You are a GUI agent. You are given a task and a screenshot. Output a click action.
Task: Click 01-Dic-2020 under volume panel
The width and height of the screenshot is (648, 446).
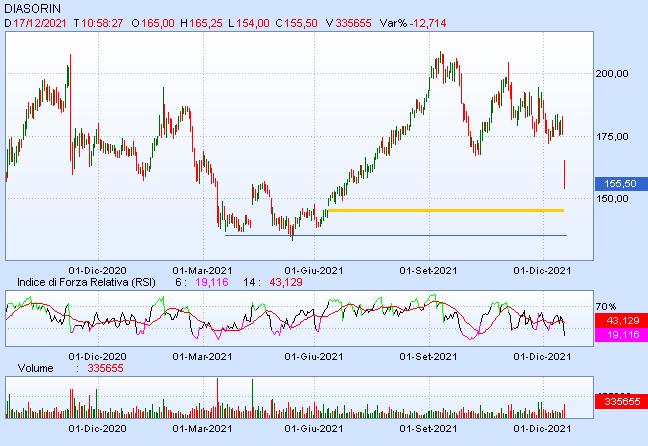coord(98,429)
